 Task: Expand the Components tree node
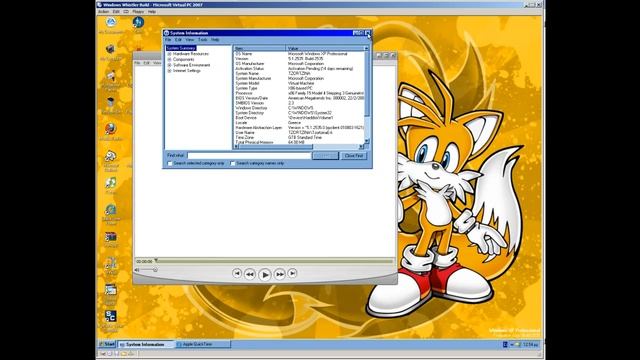[169, 60]
